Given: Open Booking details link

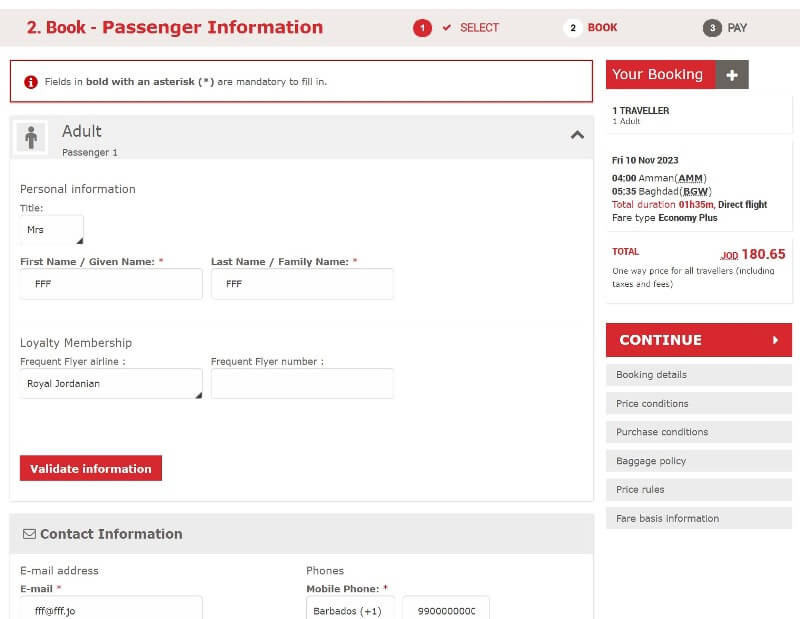Looking at the screenshot, I should (x=698, y=375).
